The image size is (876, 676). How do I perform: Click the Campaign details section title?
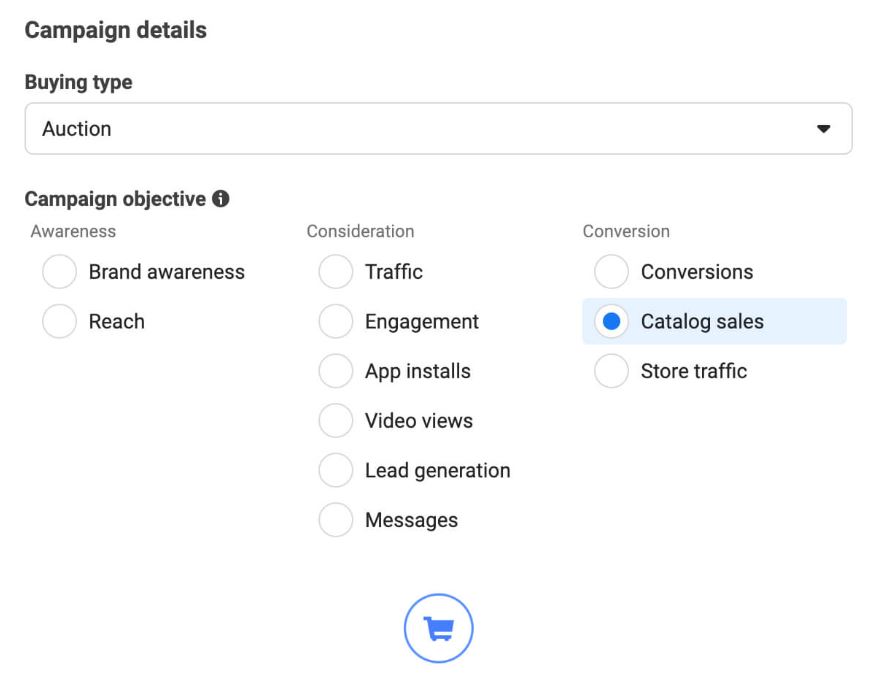point(115,31)
